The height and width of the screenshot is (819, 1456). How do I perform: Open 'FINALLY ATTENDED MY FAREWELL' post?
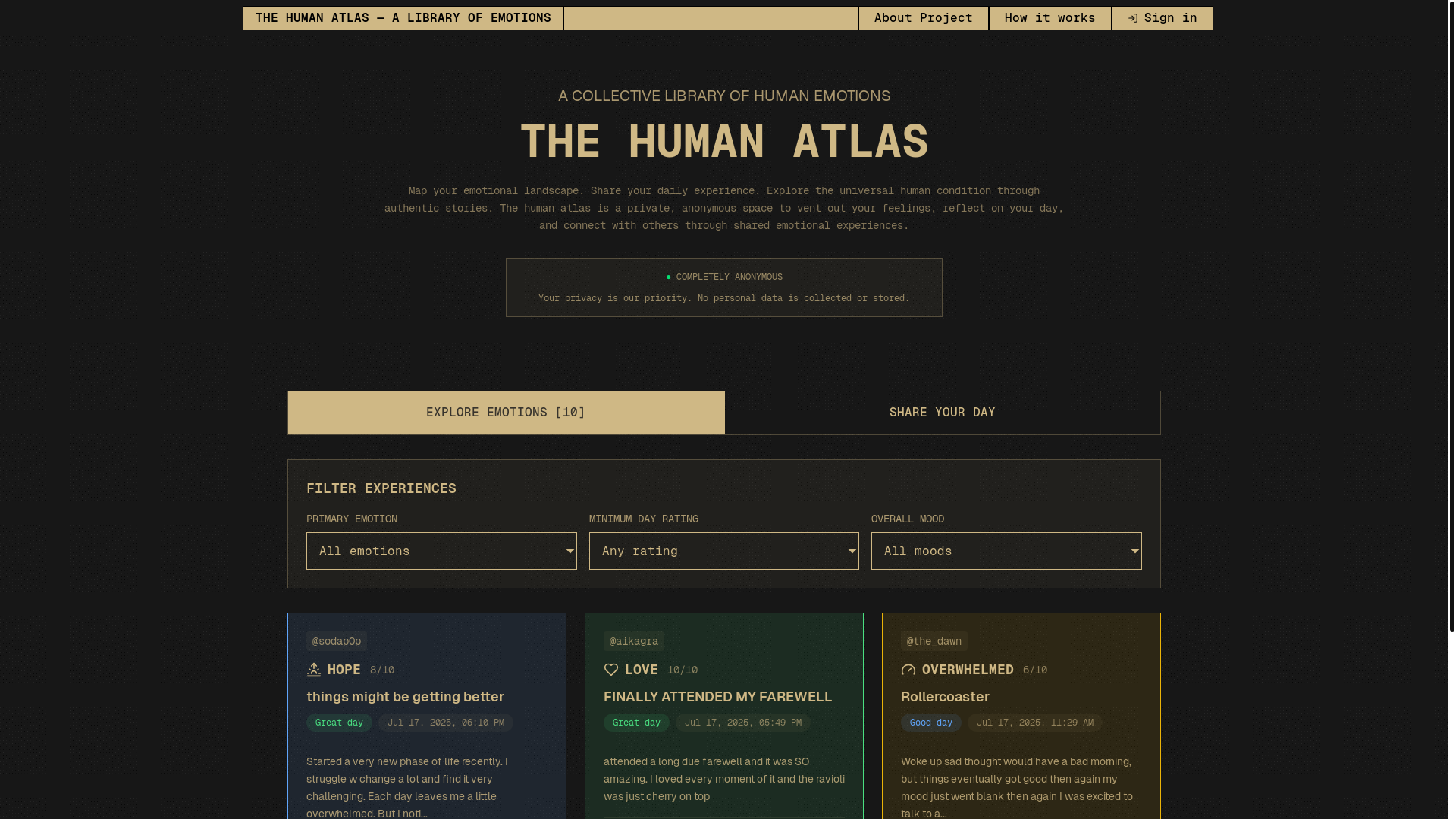point(717,697)
